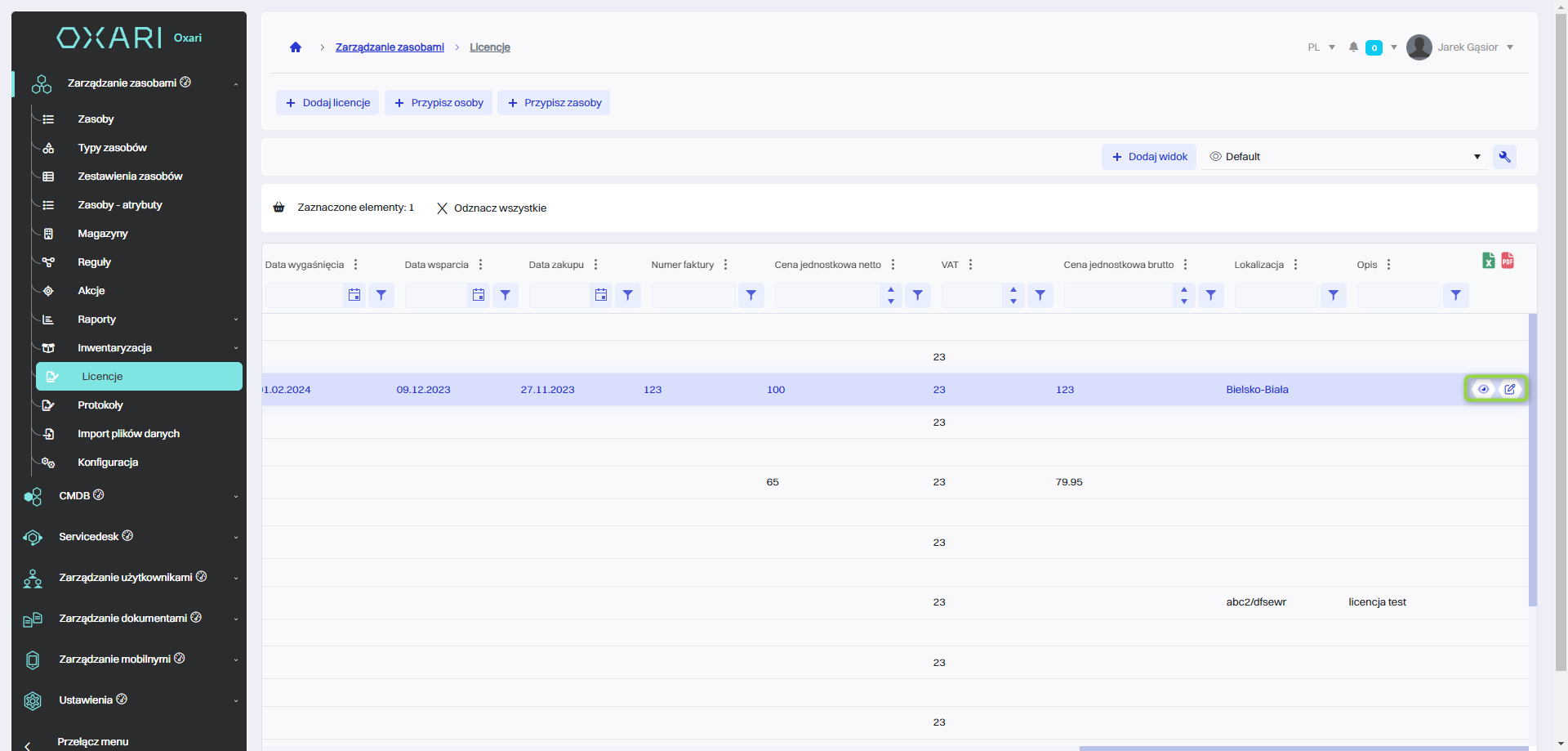1568x751 pixels.
Task: Click the wrench view settings icon
Action: point(1504,157)
